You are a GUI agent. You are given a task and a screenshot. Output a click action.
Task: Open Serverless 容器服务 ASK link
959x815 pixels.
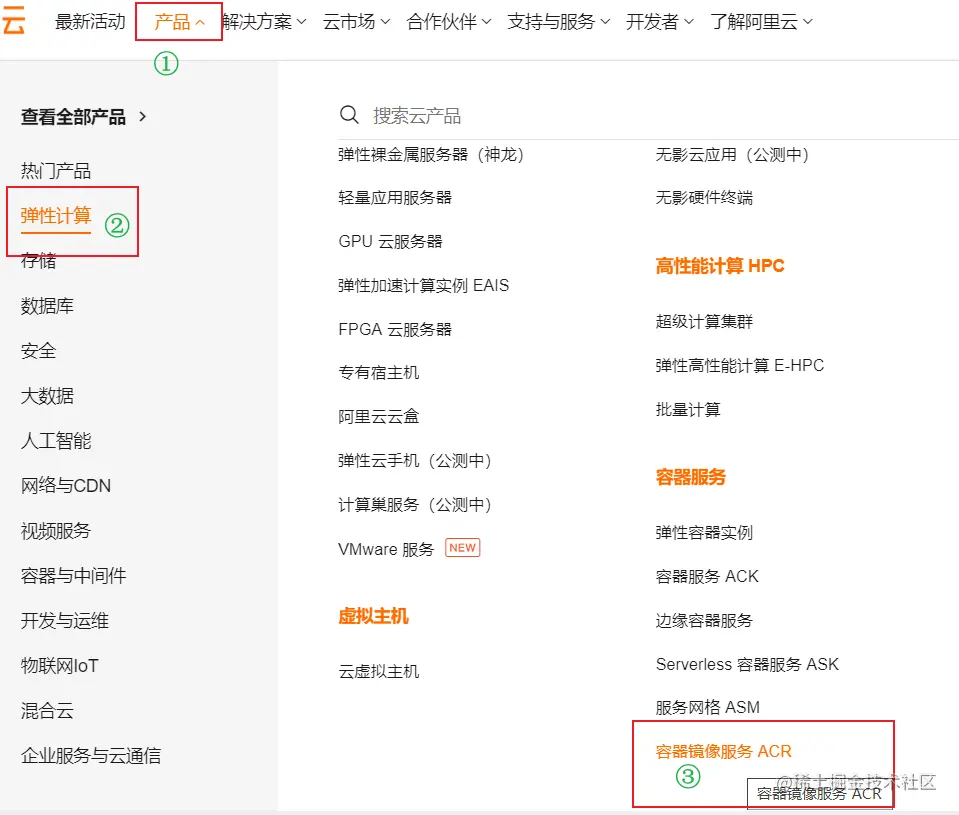click(x=747, y=665)
